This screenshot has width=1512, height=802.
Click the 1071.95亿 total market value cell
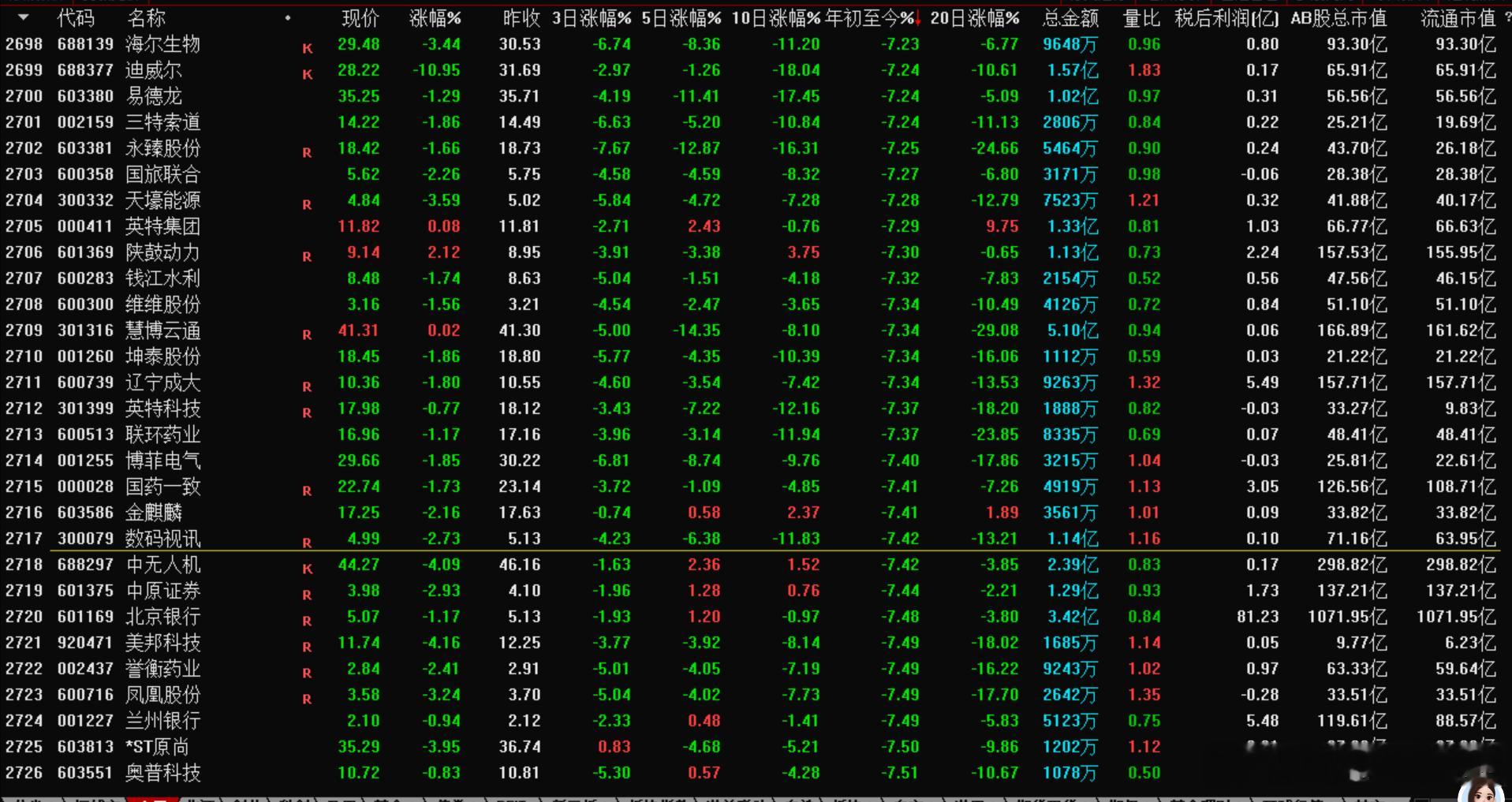1347,617
